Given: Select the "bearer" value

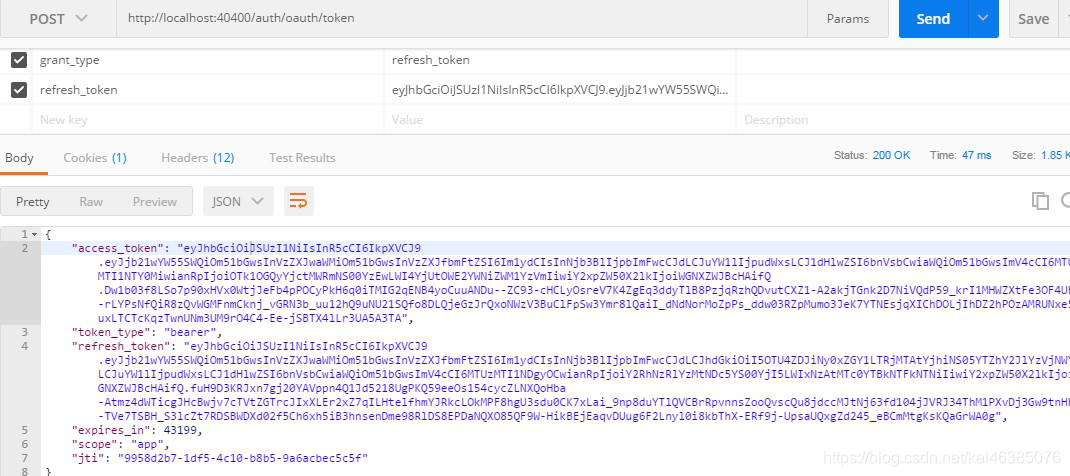Looking at the screenshot, I should coord(190,333).
